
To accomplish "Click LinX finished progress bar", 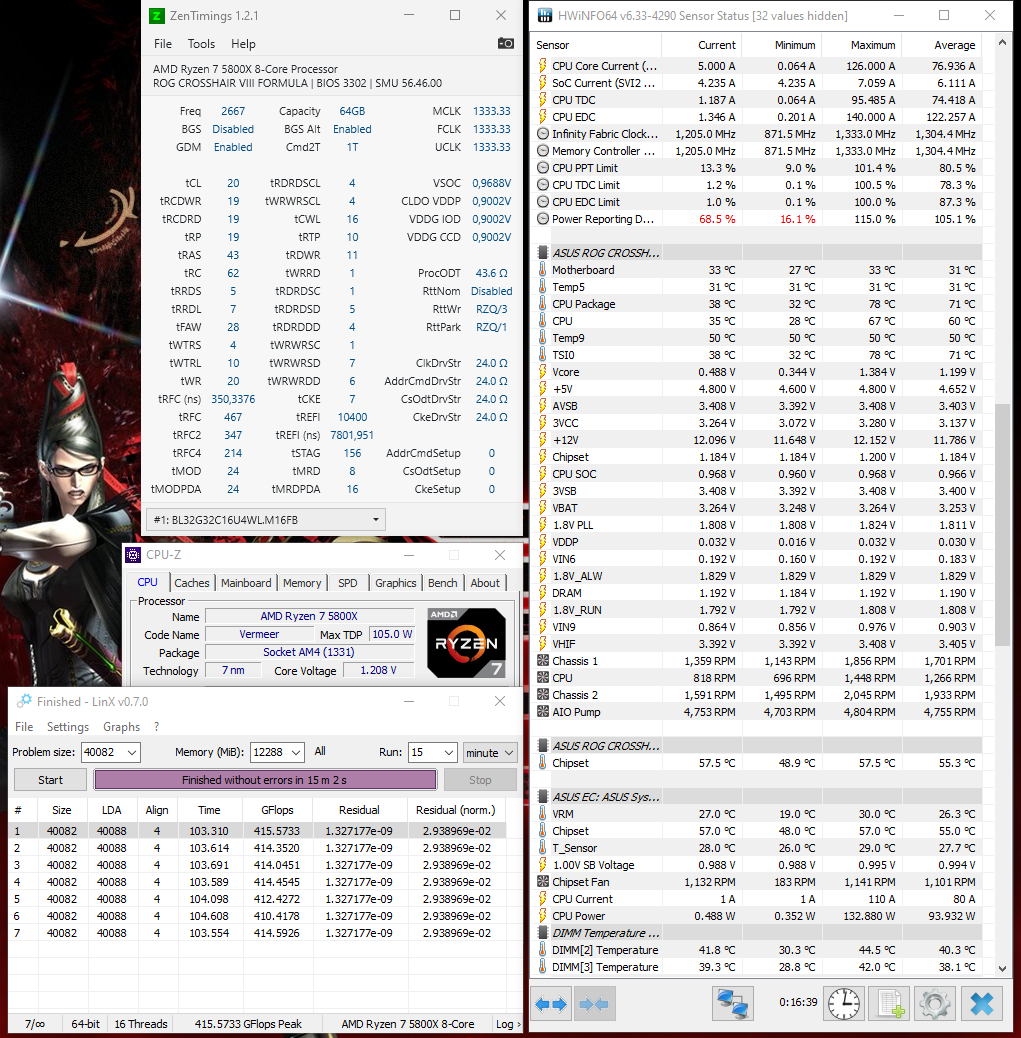I will coord(265,780).
